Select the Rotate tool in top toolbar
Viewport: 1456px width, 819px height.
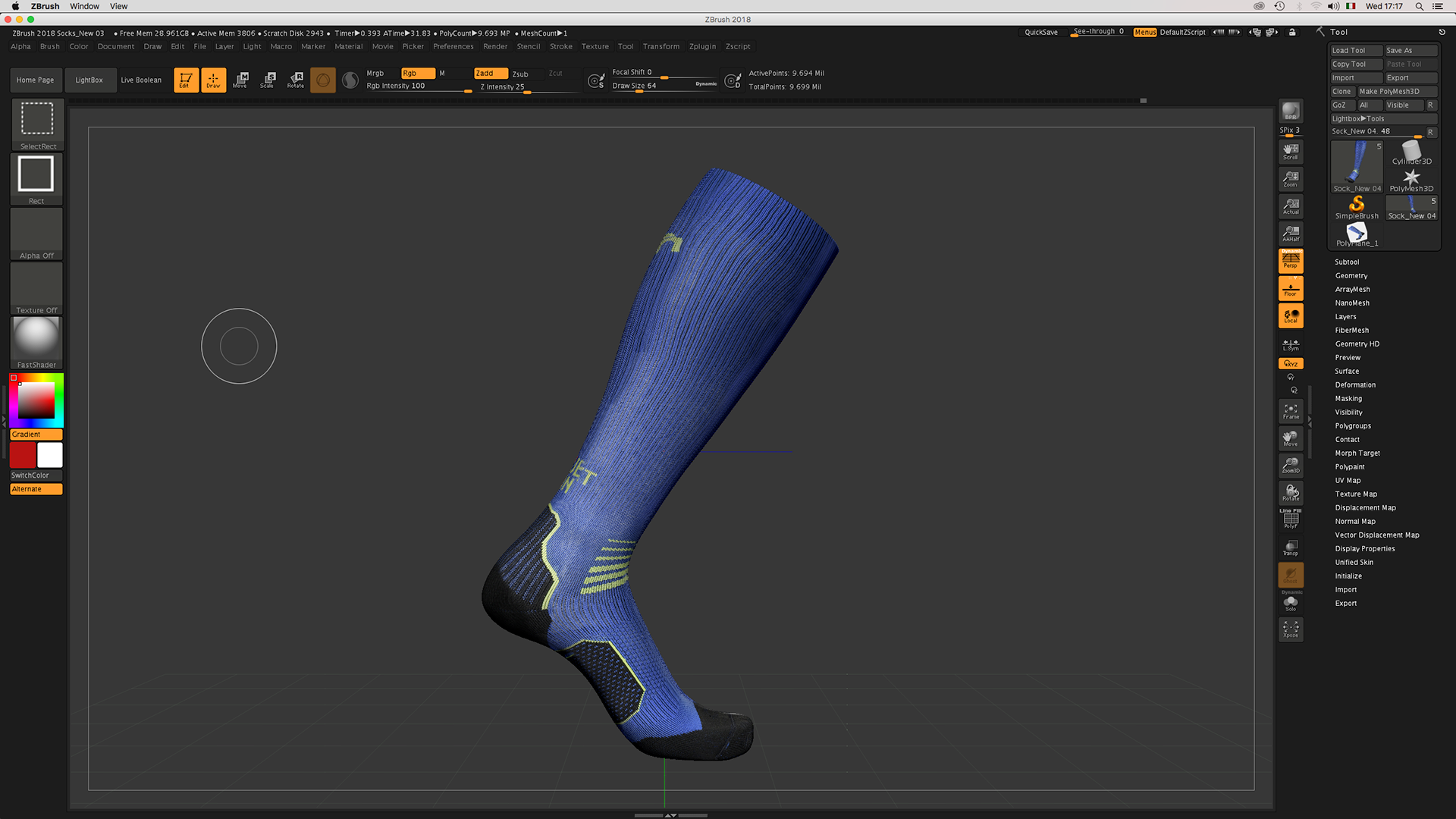[x=296, y=80]
